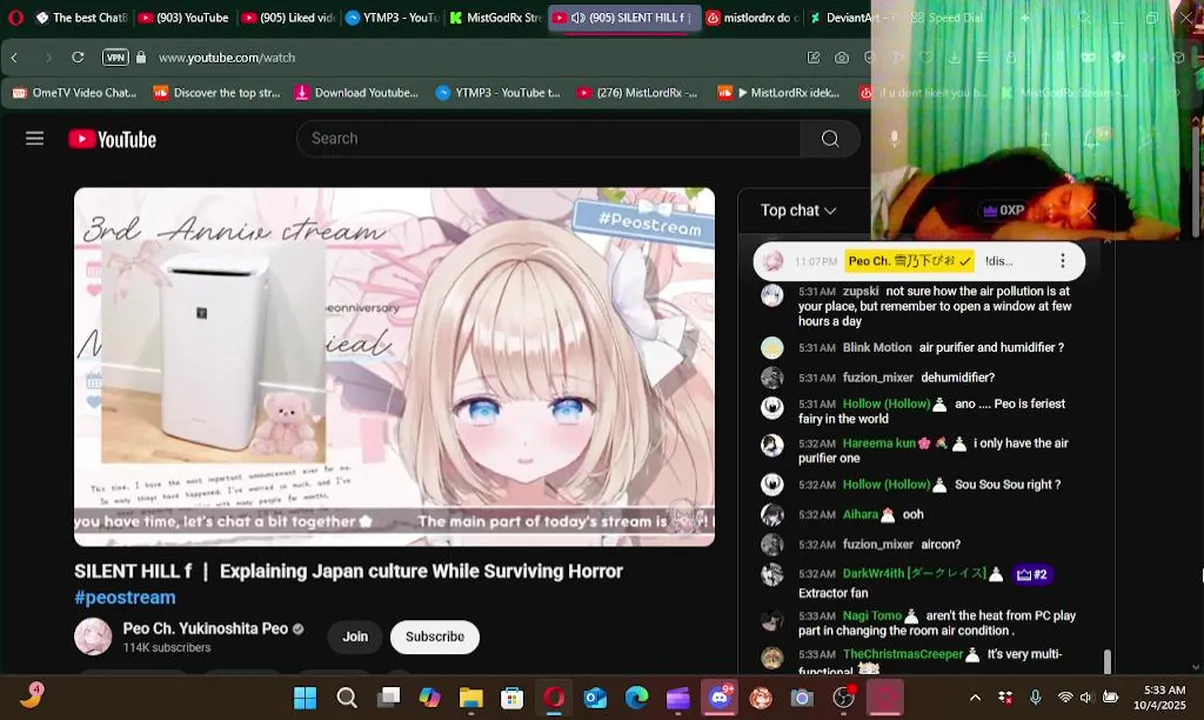The image size is (1204, 720).
Task: Click the #peostream hashtag link
Action: pyautogui.click(x=125, y=598)
